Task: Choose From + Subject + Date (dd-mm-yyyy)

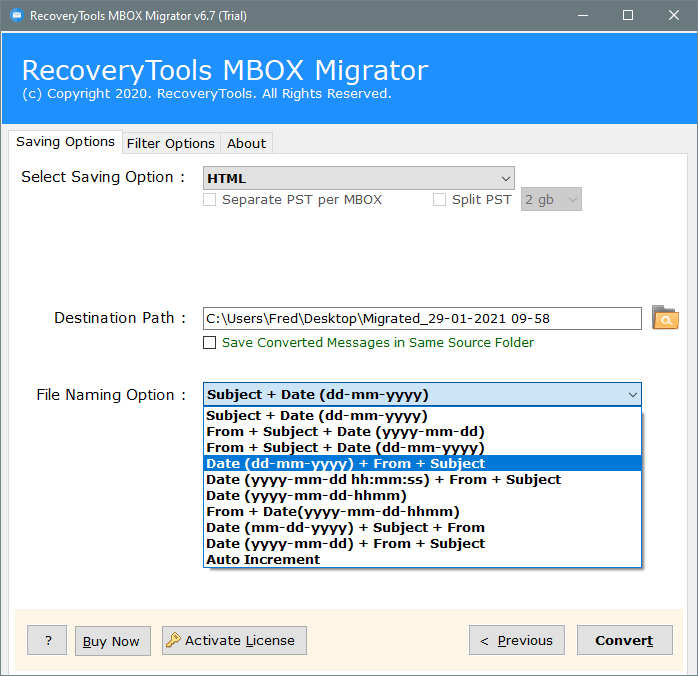Action: (x=422, y=448)
